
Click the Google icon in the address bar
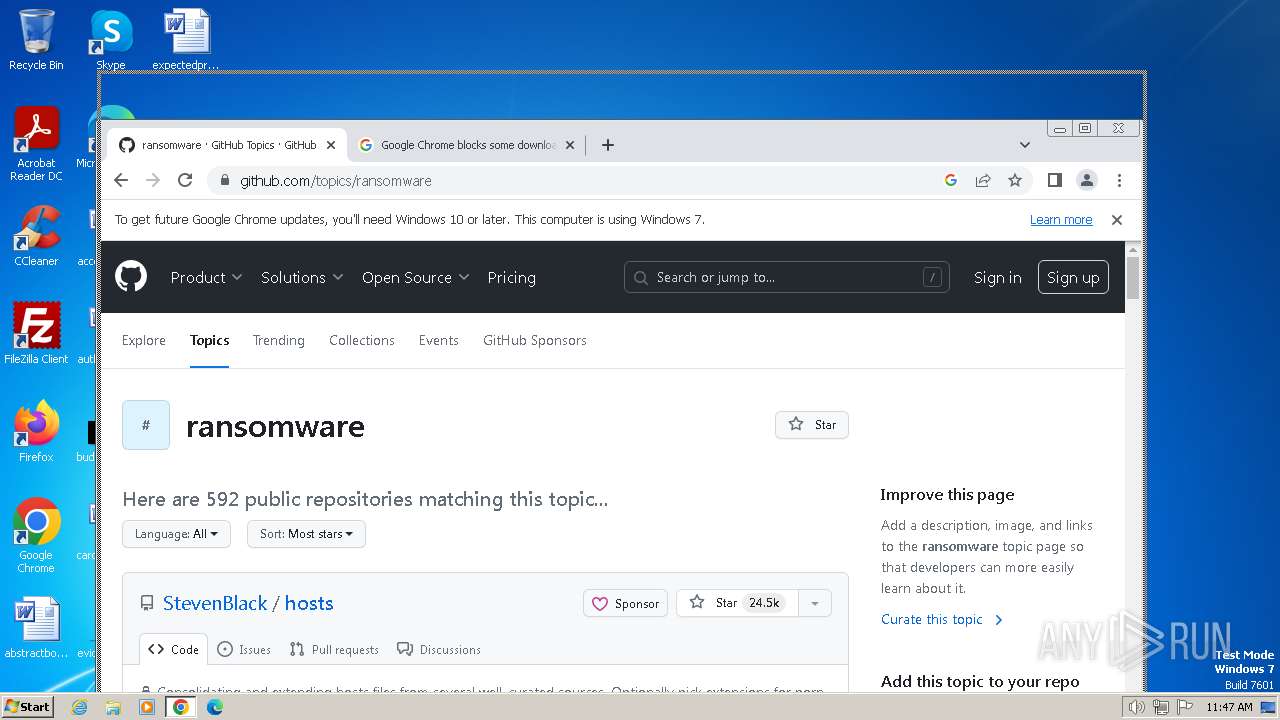(x=951, y=180)
